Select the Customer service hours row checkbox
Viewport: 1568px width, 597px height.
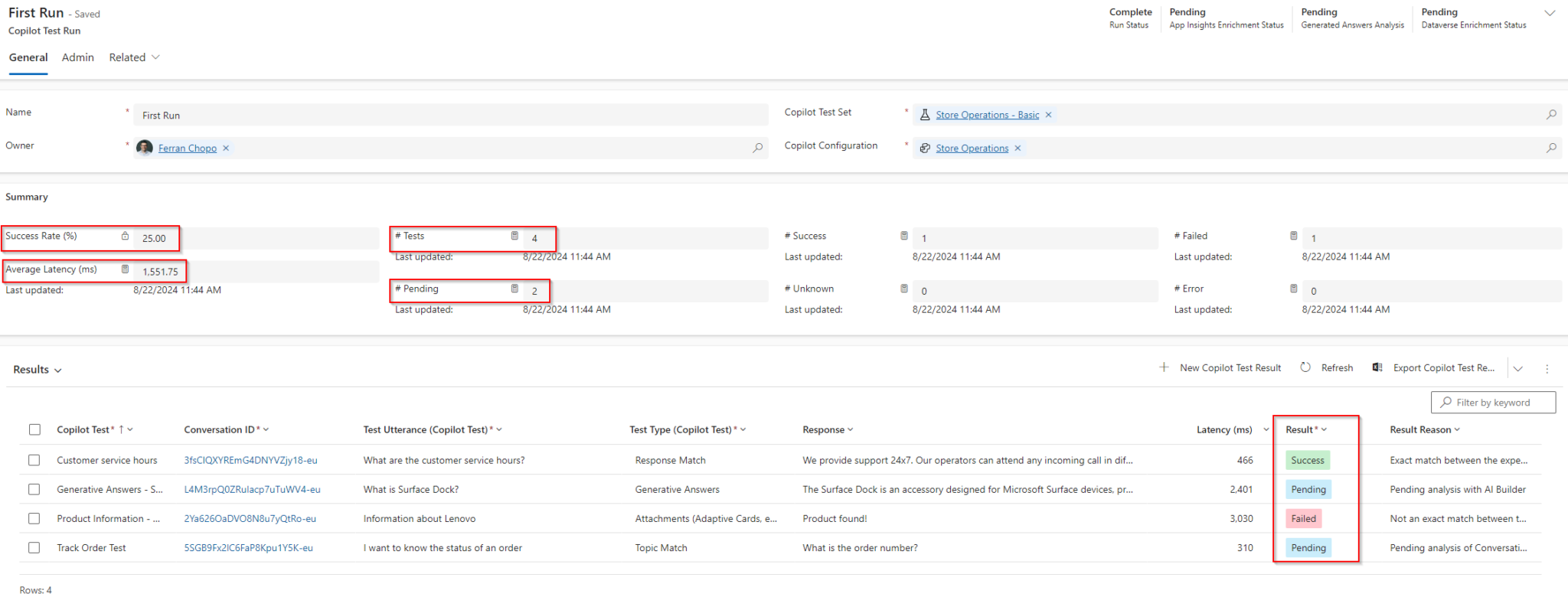(34, 460)
